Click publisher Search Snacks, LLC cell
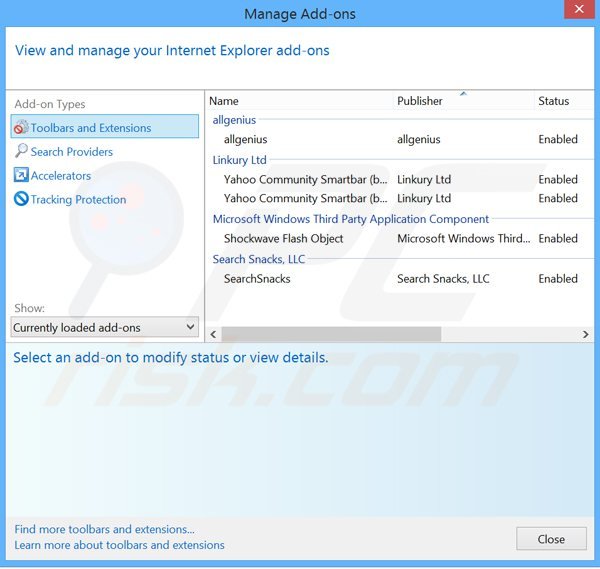 point(443,279)
